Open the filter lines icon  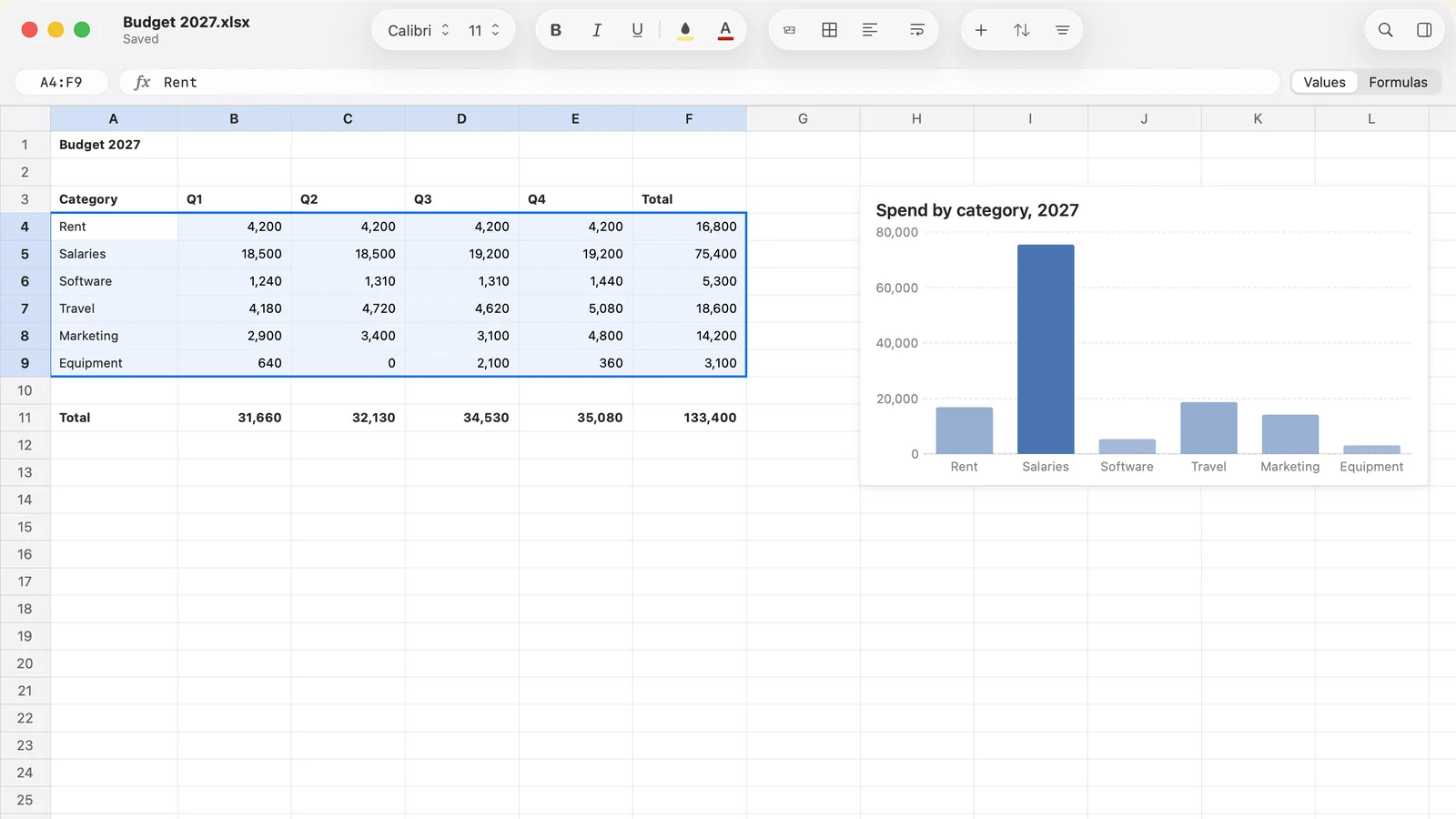(1062, 30)
